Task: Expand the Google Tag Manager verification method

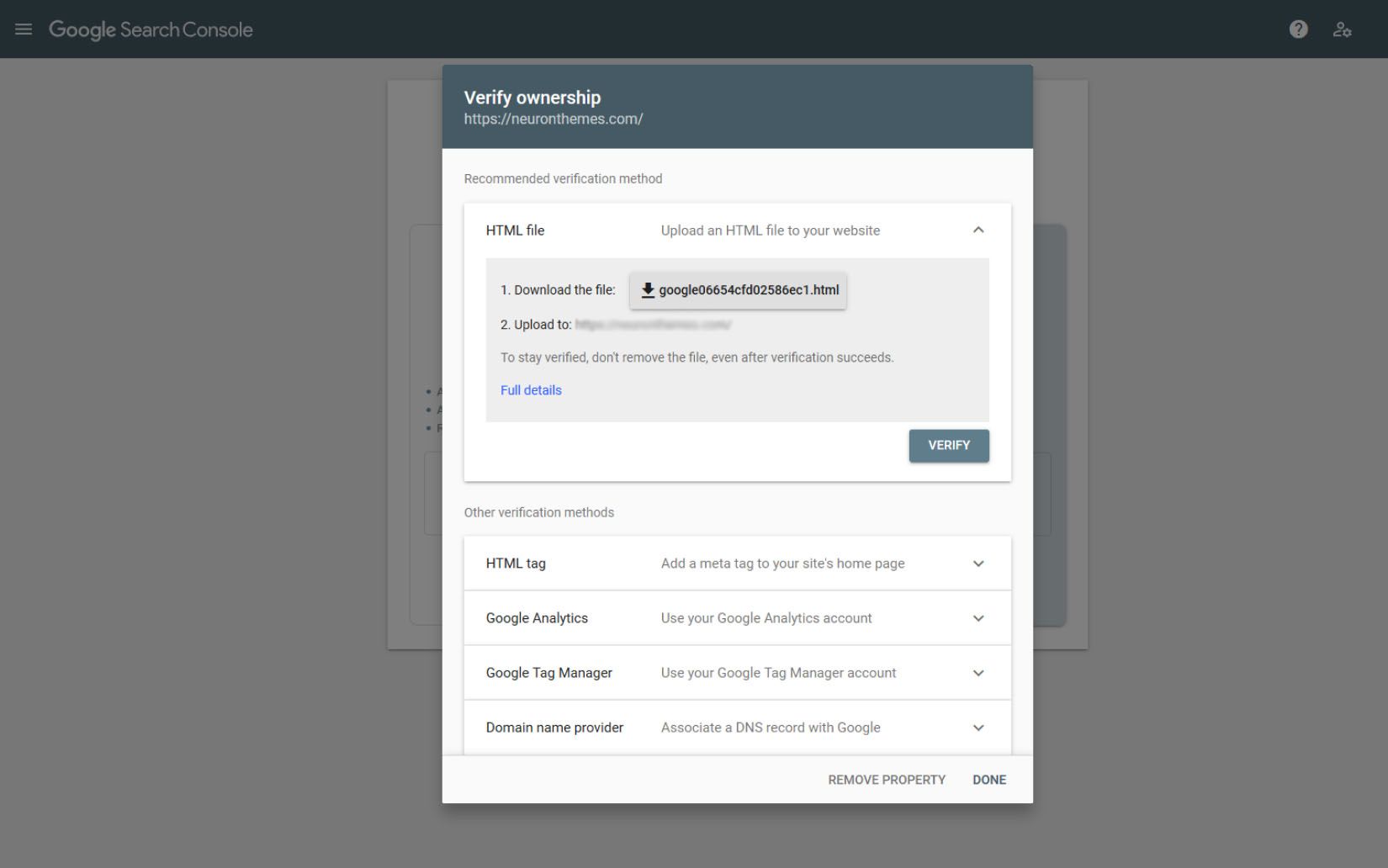Action: pyautogui.click(x=978, y=672)
